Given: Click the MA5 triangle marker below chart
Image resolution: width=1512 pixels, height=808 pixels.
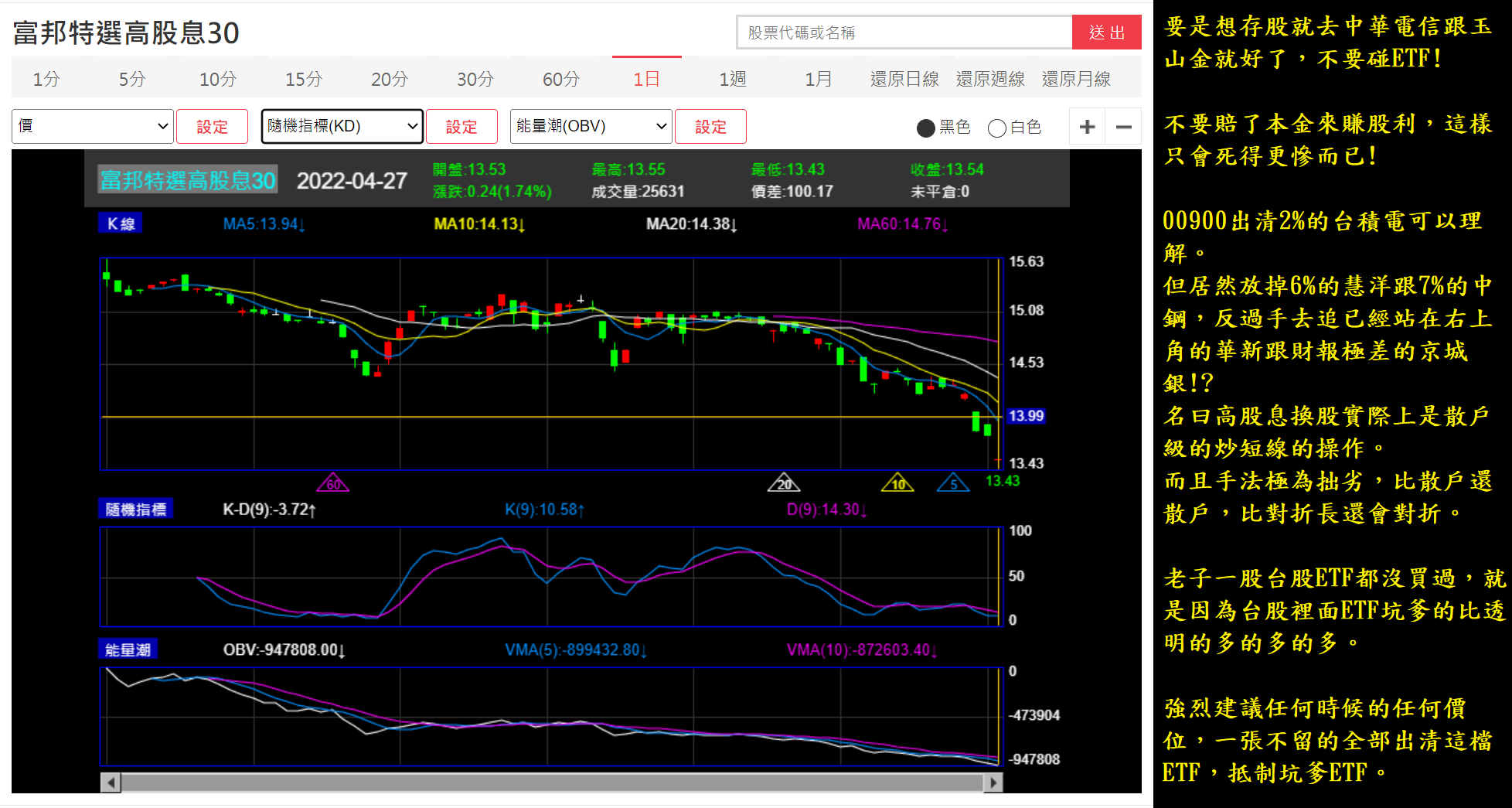Looking at the screenshot, I should pos(953,482).
